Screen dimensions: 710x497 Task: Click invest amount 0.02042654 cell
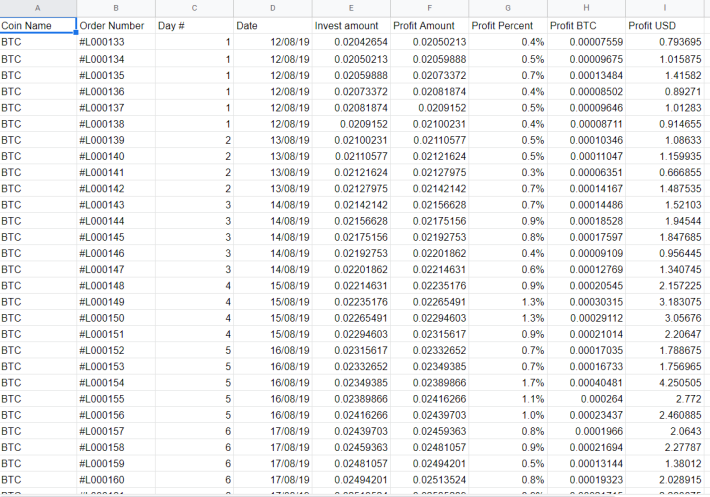(x=351, y=42)
